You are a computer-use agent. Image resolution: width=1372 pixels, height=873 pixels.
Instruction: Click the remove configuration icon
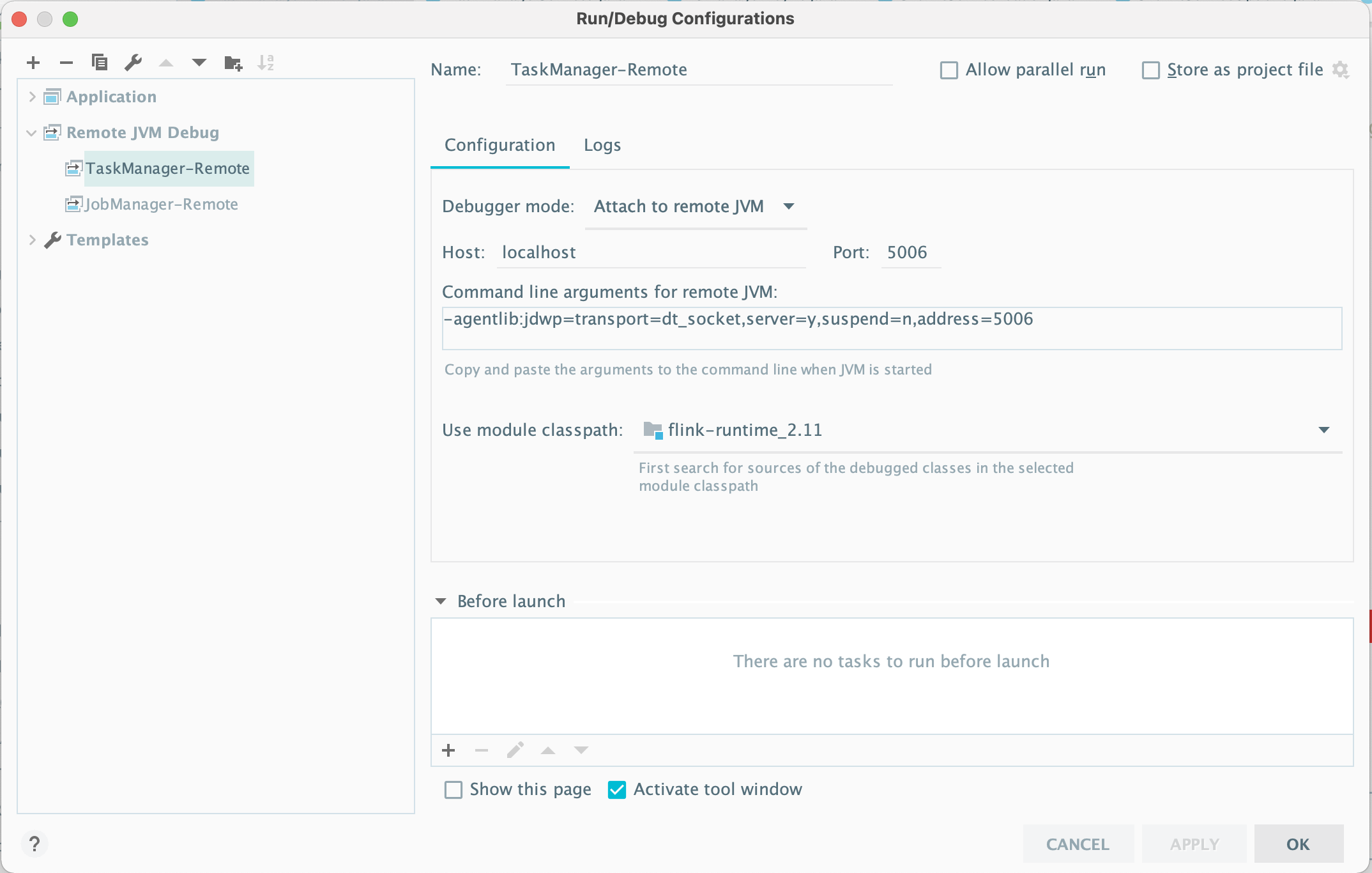pos(65,63)
